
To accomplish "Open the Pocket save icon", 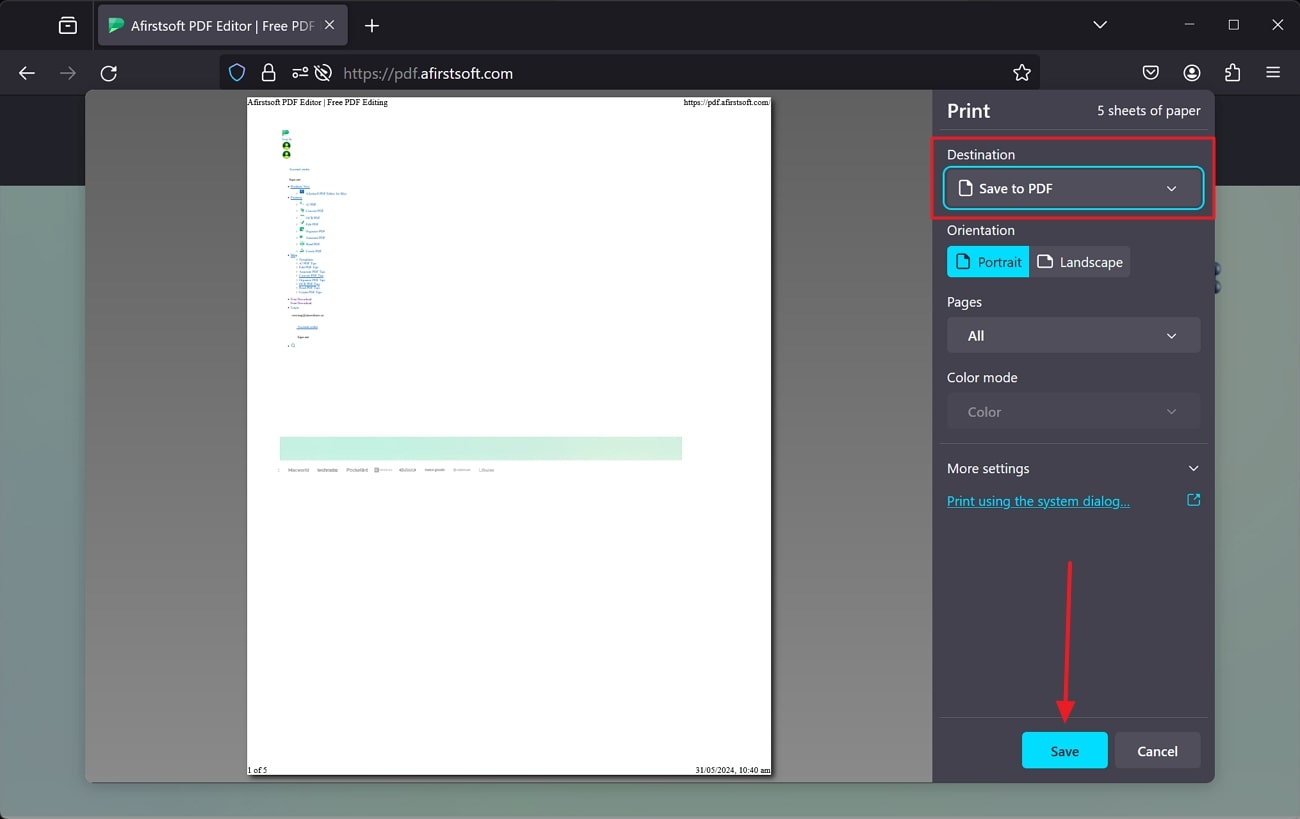I will coord(1151,73).
